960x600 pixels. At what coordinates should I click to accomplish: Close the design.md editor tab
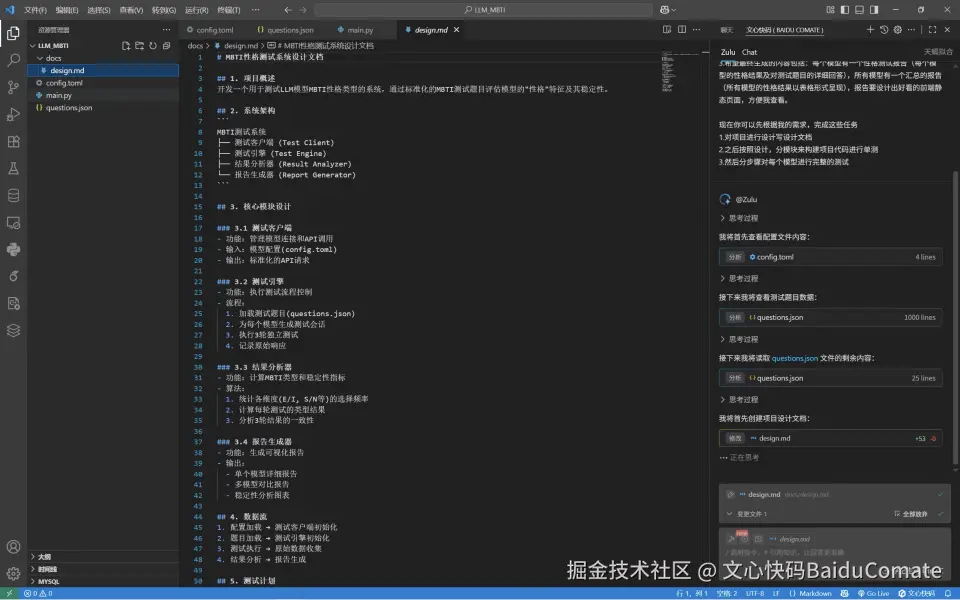click(x=456, y=29)
